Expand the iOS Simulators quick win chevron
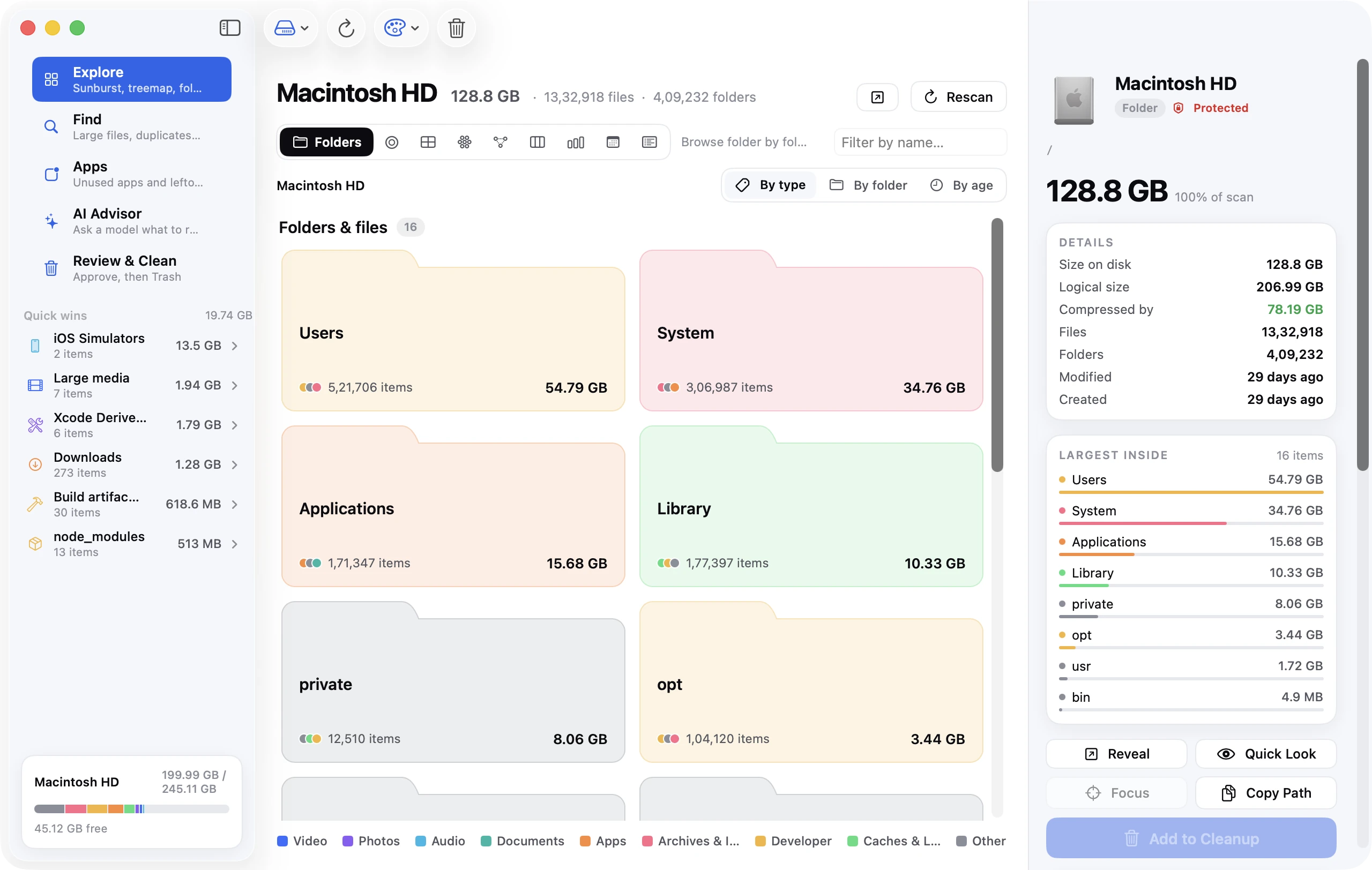 tap(235, 346)
